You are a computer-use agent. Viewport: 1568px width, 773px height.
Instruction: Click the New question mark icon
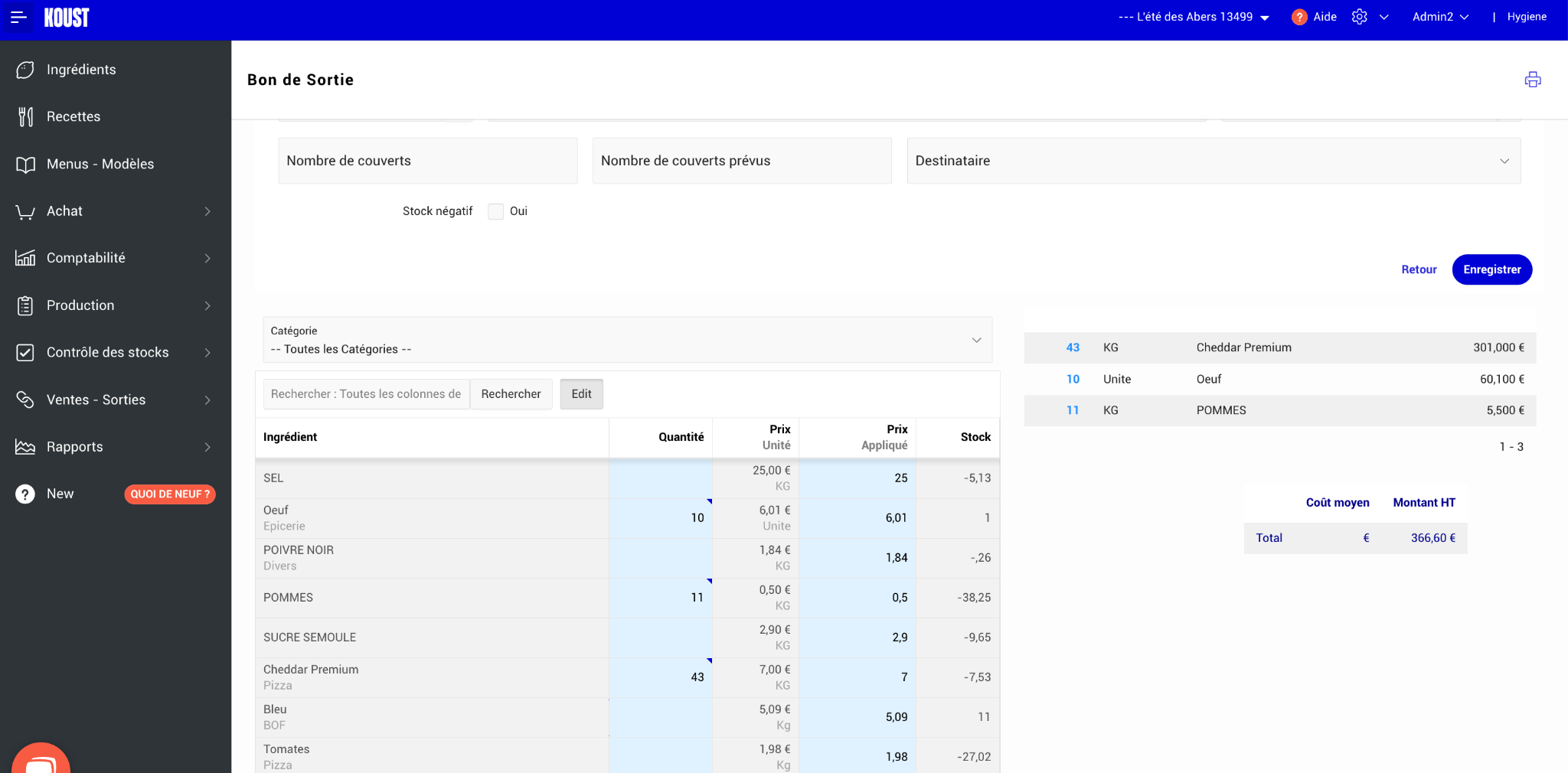pyautogui.click(x=25, y=494)
